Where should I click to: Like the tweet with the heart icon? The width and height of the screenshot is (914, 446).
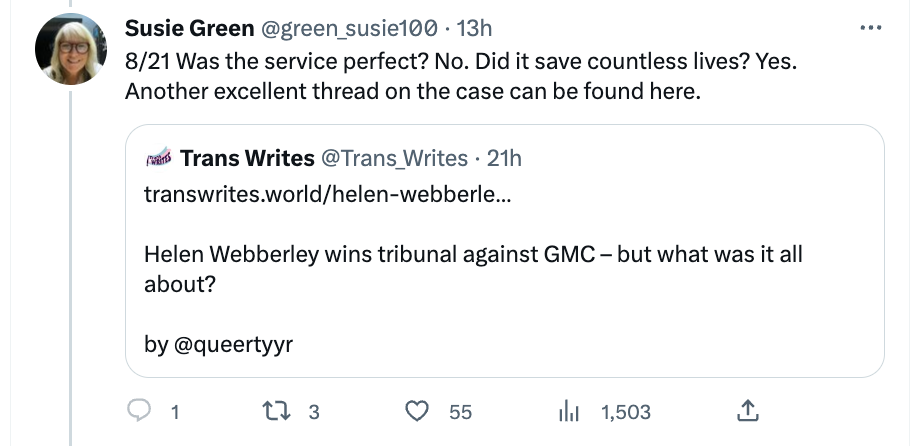[417, 412]
